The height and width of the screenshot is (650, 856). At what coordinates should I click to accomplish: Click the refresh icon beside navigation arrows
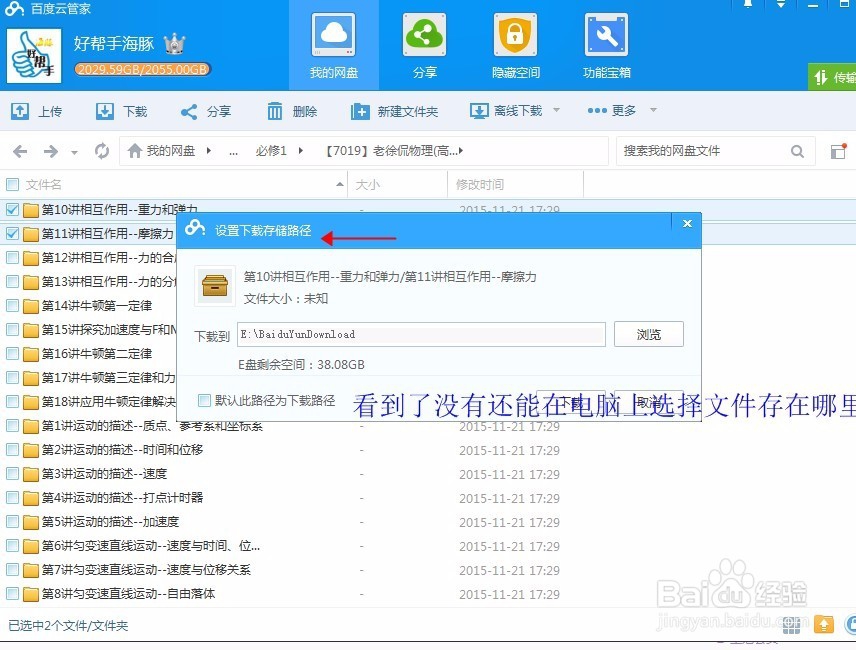click(x=101, y=150)
